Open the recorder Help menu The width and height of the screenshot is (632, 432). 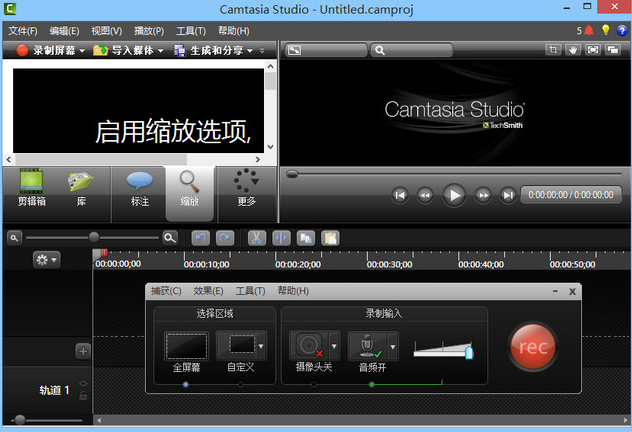point(293,291)
